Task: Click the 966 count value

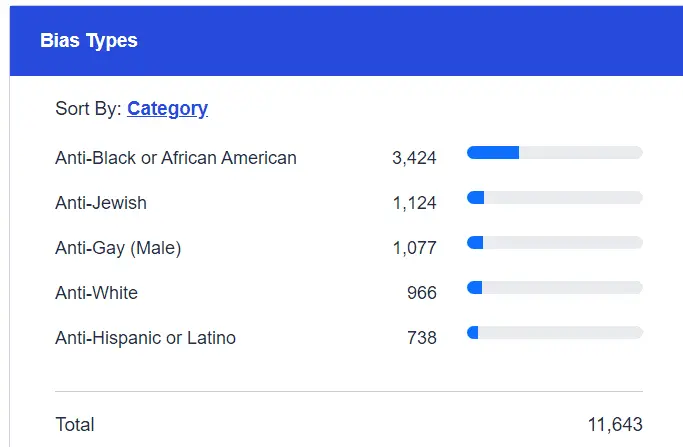Action: point(421,293)
